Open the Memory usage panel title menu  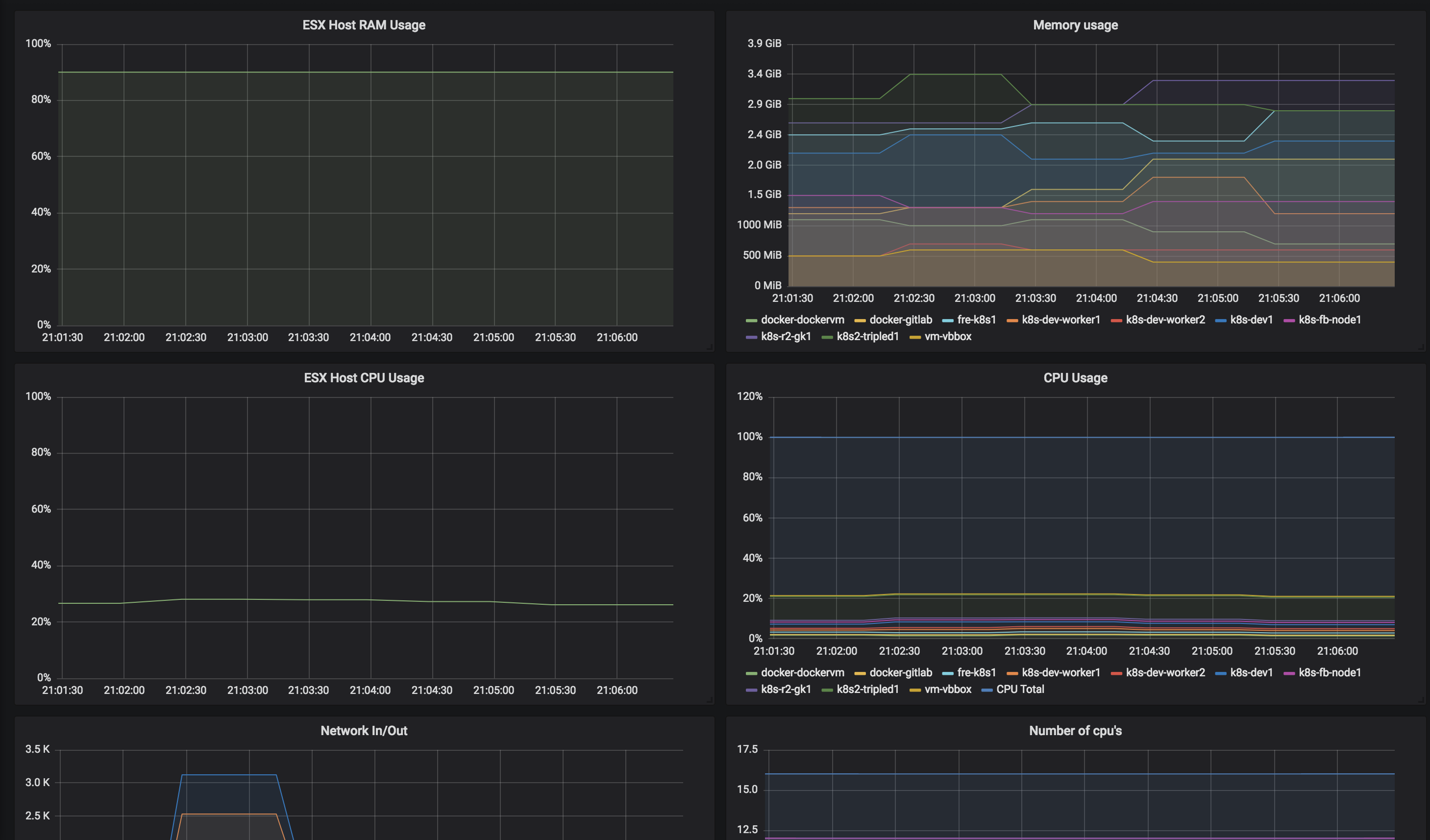(x=1075, y=25)
